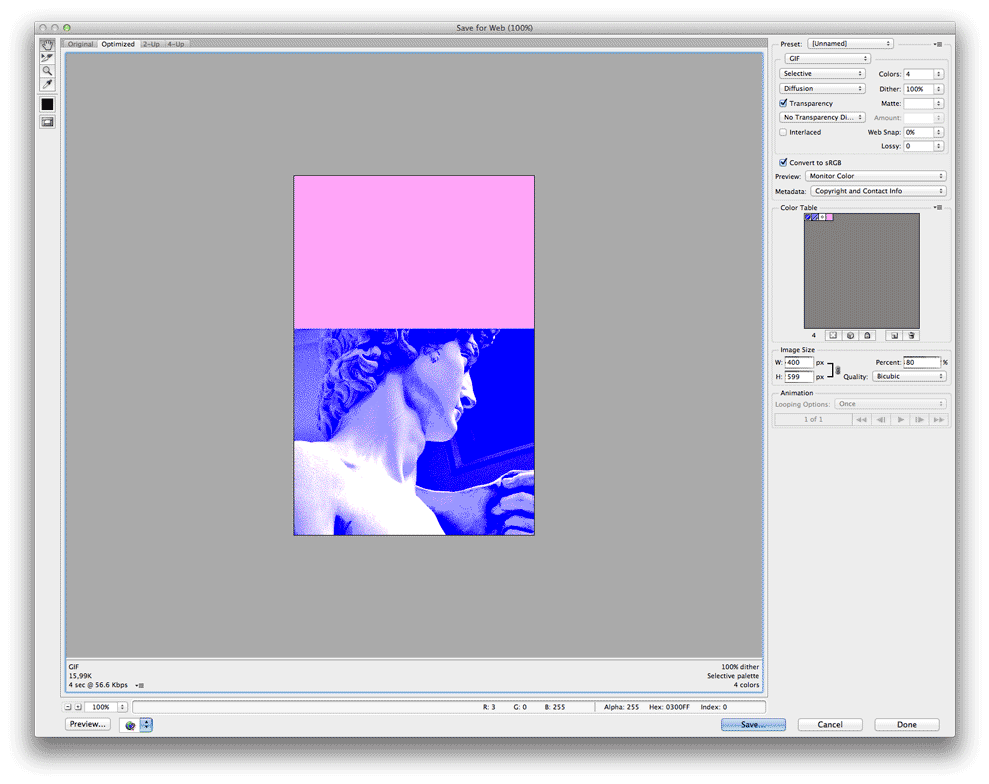This screenshot has width=989, height=784.
Task: Open the Optimize panel flyout menu
Action: coord(938,44)
